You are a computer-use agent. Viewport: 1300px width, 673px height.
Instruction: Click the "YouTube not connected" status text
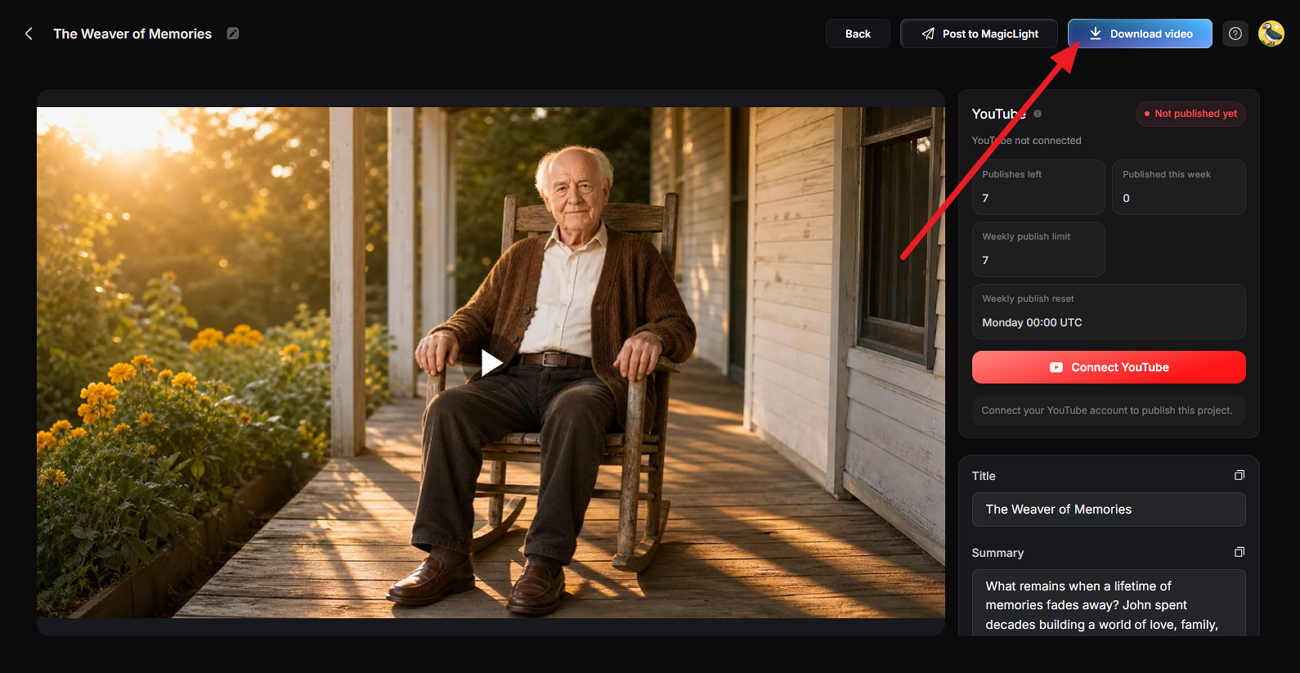click(1026, 141)
